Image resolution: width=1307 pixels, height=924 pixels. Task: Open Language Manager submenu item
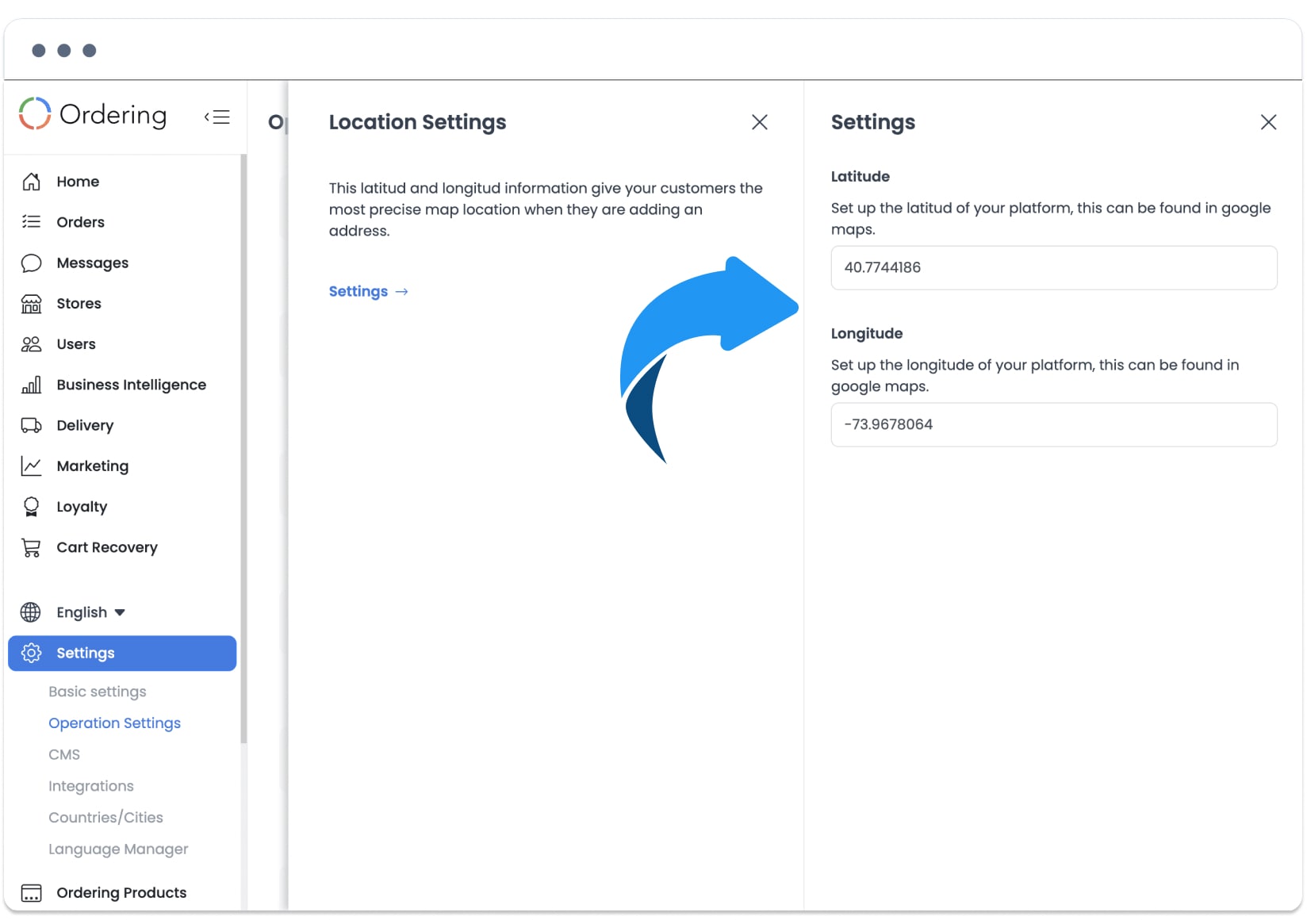(118, 849)
